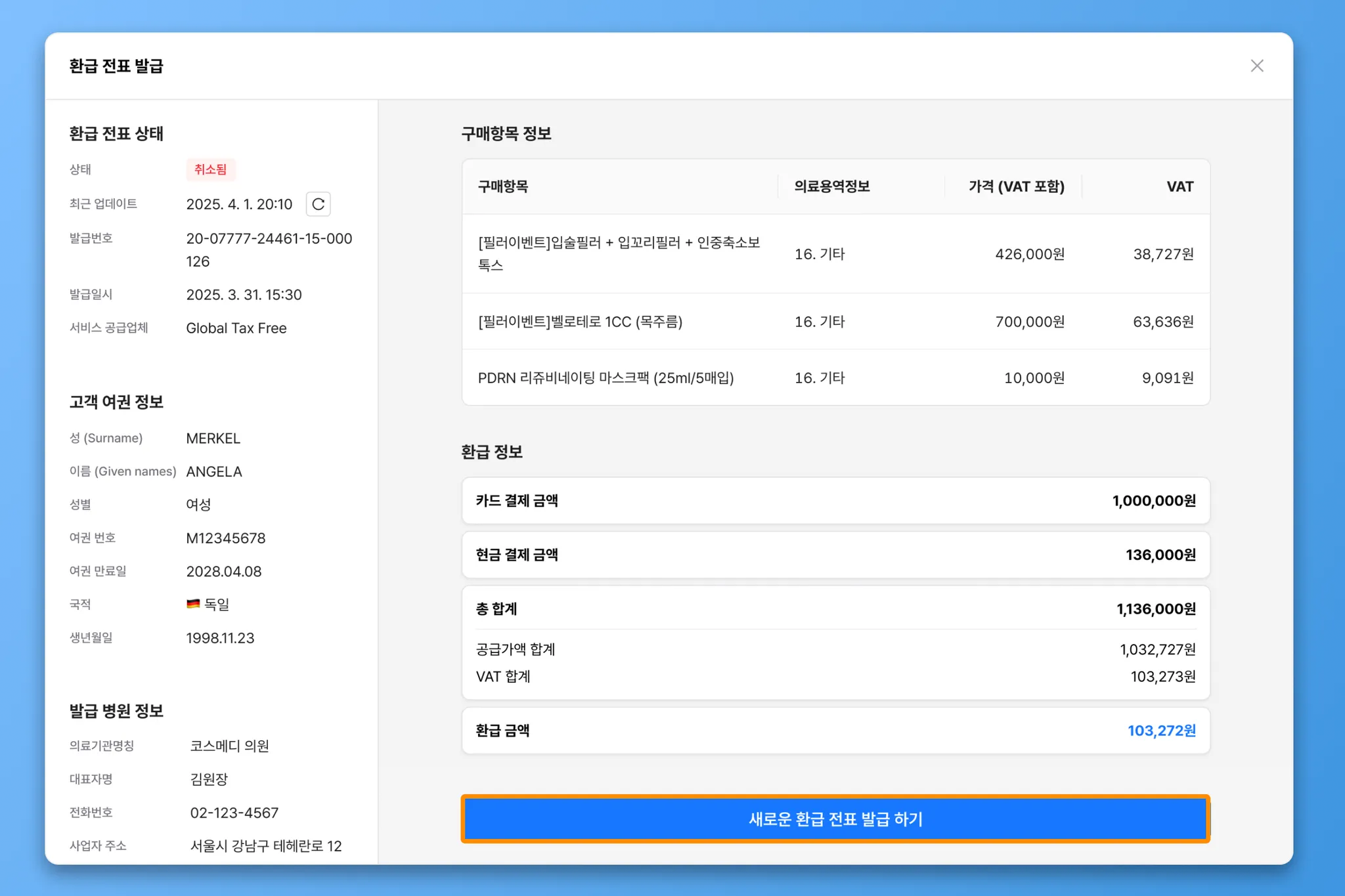Select the 벨로테로 1CC purchase row
Image resolution: width=1345 pixels, height=896 pixels.
580,322
